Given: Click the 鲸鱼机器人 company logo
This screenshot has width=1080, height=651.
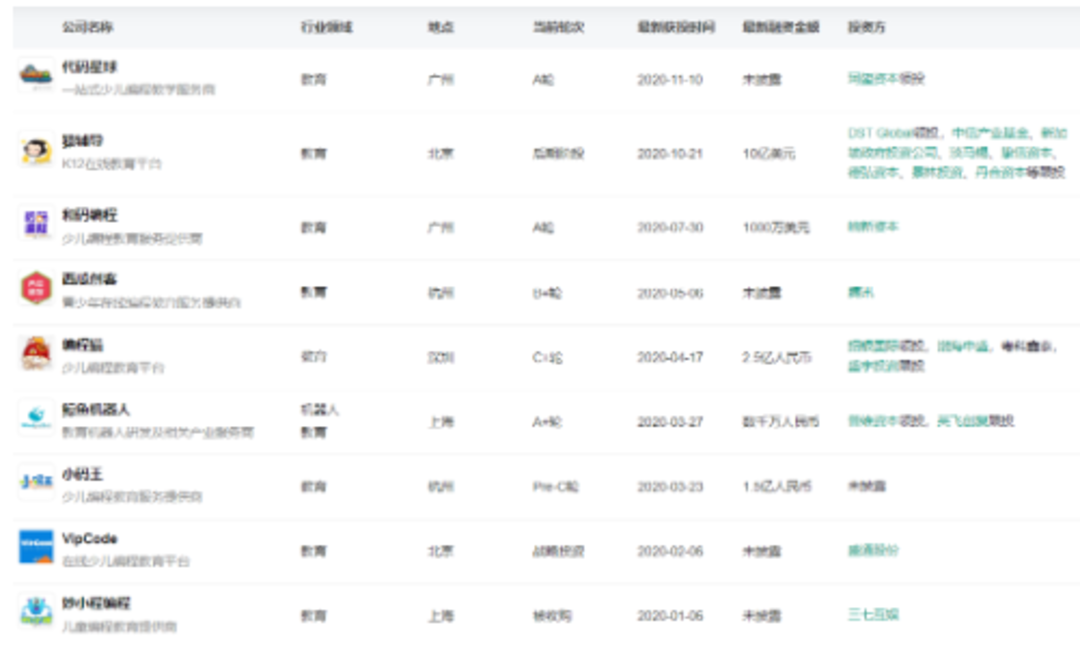Looking at the screenshot, I should coord(36,417).
